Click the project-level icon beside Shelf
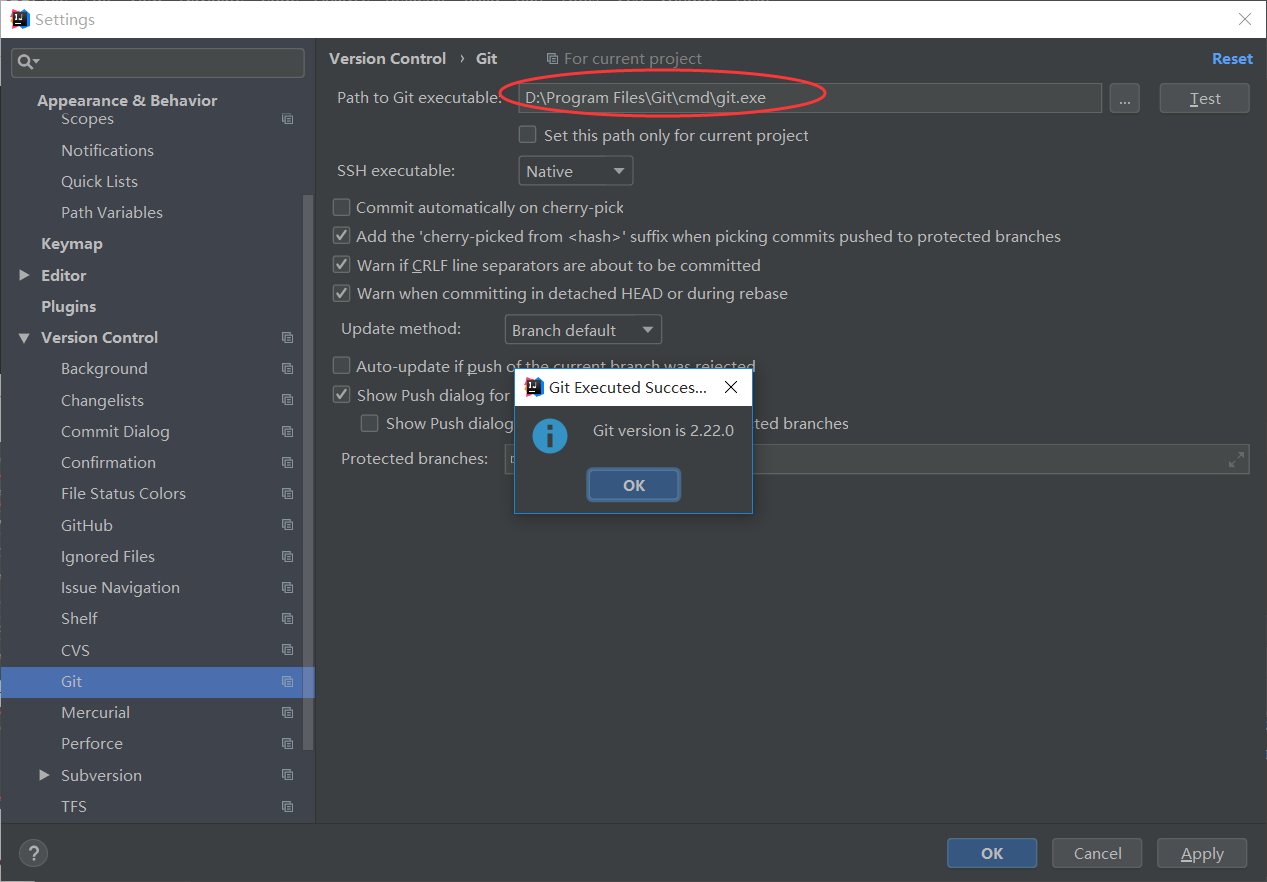1267x882 pixels. [287, 619]
